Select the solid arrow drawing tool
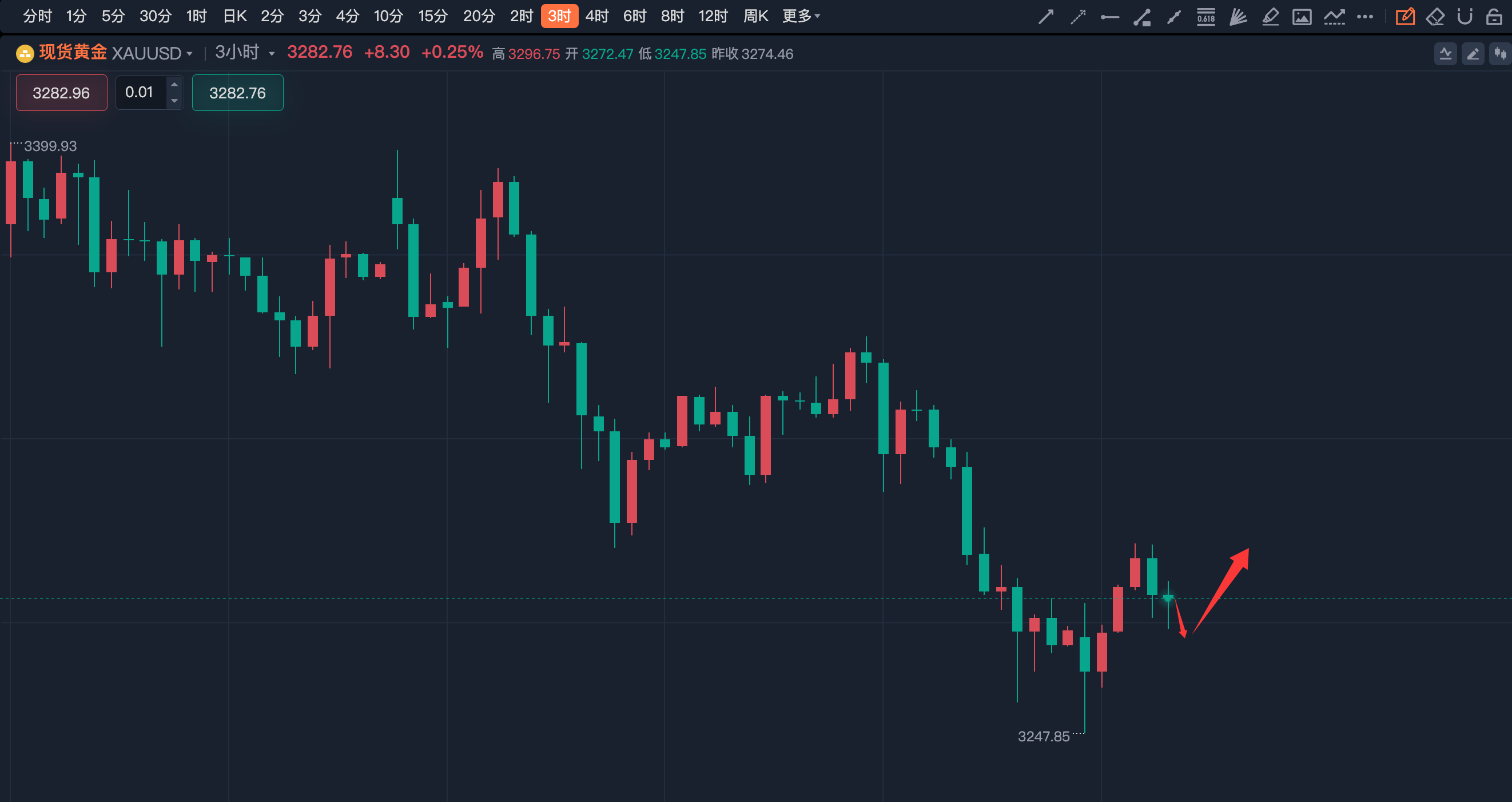The height and width of the screenshot is (802, 1512). (x=1045, y=17)
